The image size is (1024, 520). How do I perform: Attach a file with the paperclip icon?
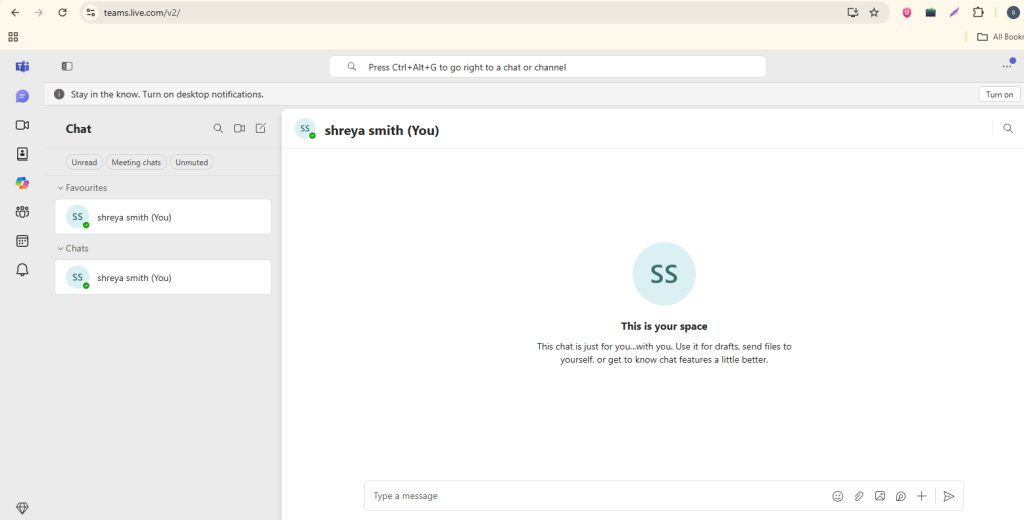[859, 496]
